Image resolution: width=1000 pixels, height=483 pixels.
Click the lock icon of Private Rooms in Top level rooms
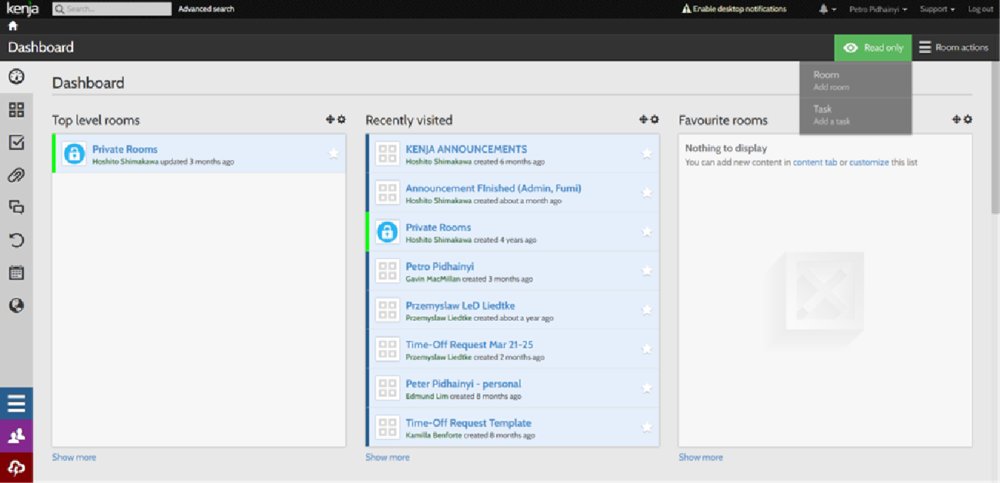click(75, 154)
